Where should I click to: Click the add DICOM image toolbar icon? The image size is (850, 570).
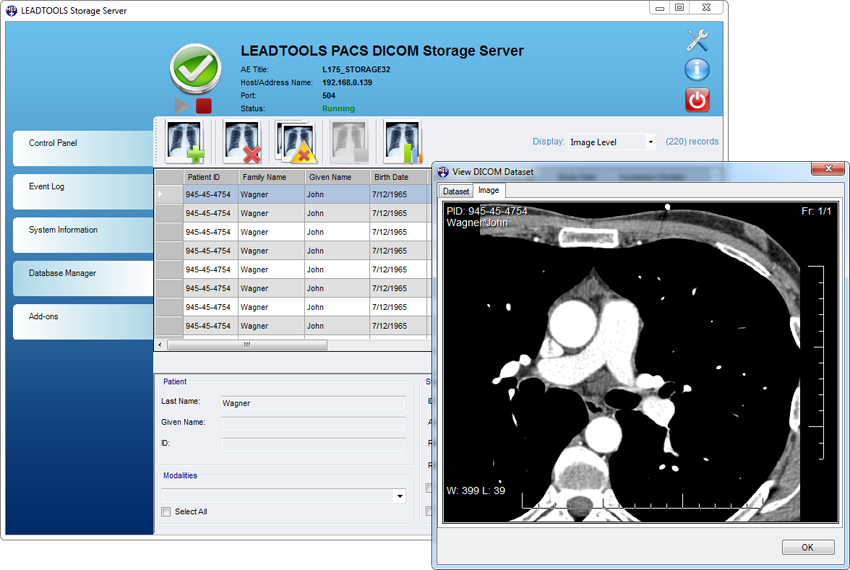pyautogui.click(x=184, y=142)
